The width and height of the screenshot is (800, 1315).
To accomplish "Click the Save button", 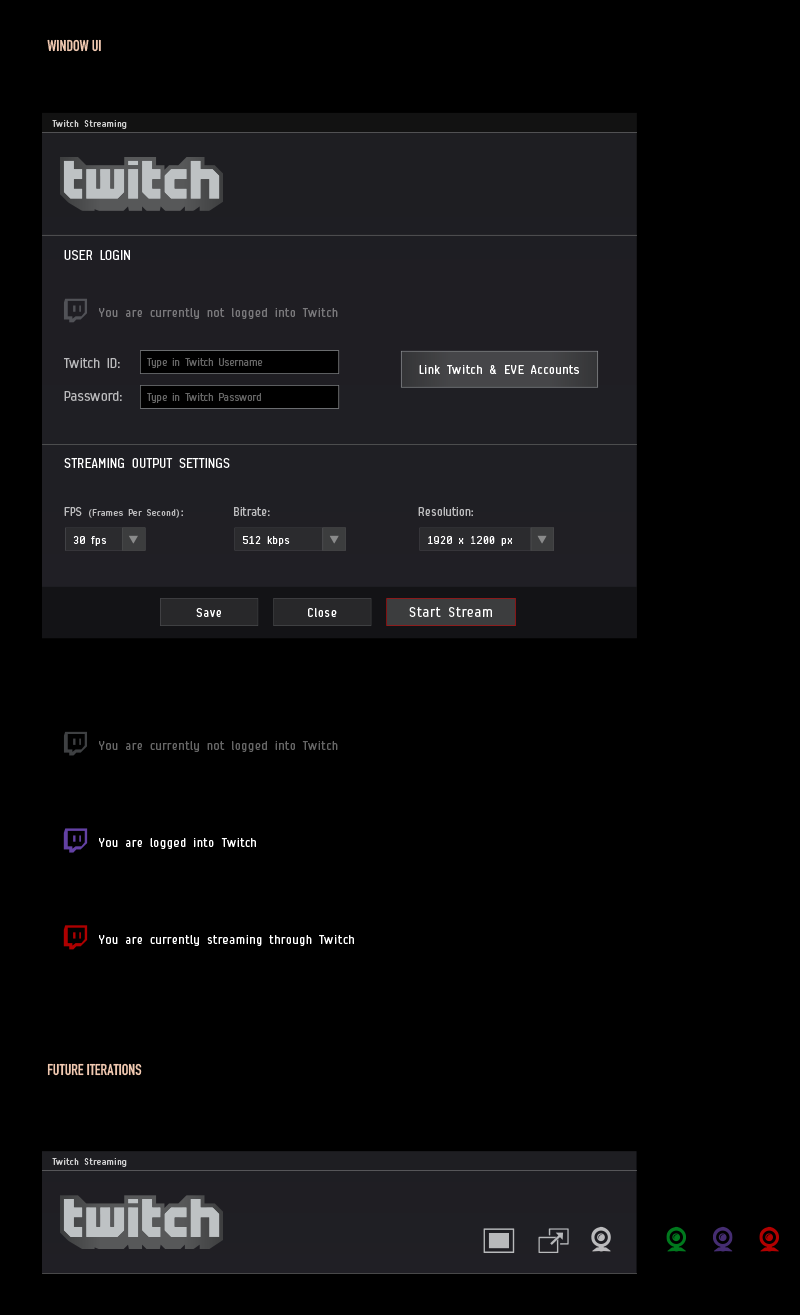I will (209, 612).
